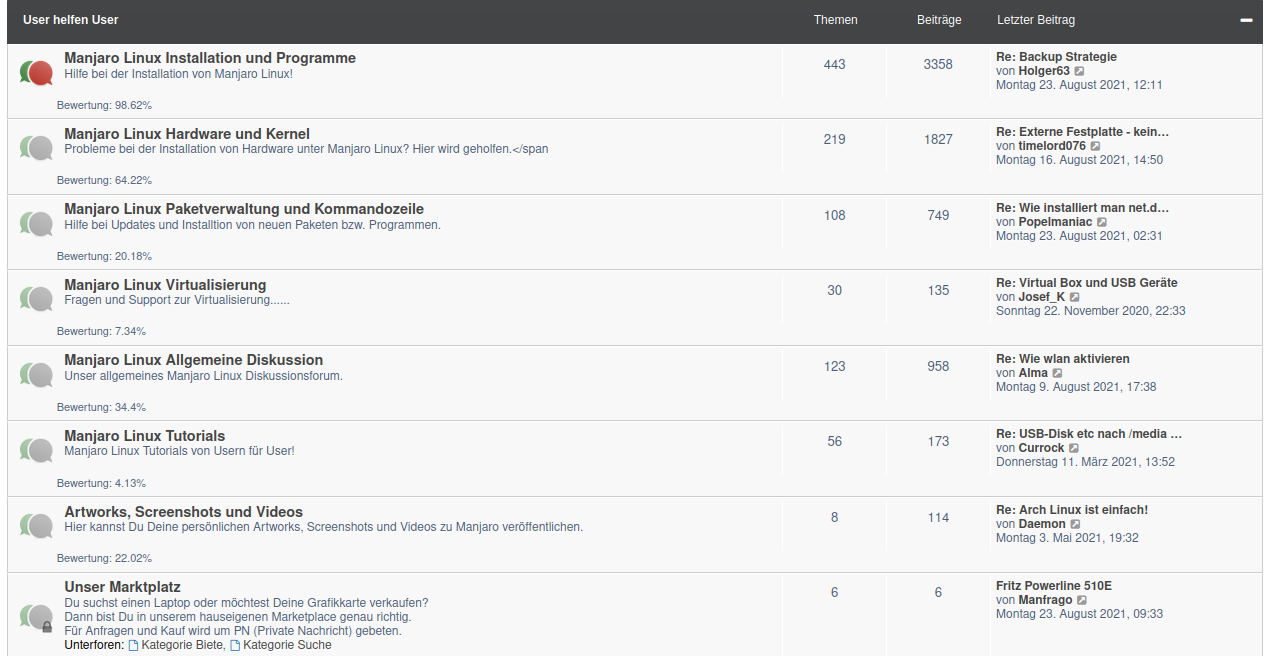Open Artworks, Screenshots und Videos forum
This screenshot has width=1272, height=656.
point(184,512)
